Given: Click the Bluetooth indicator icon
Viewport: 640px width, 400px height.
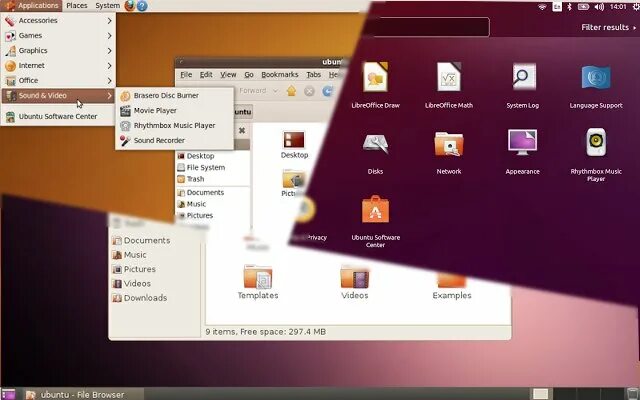Looking at the screenshot, I should tap(569, 7).
